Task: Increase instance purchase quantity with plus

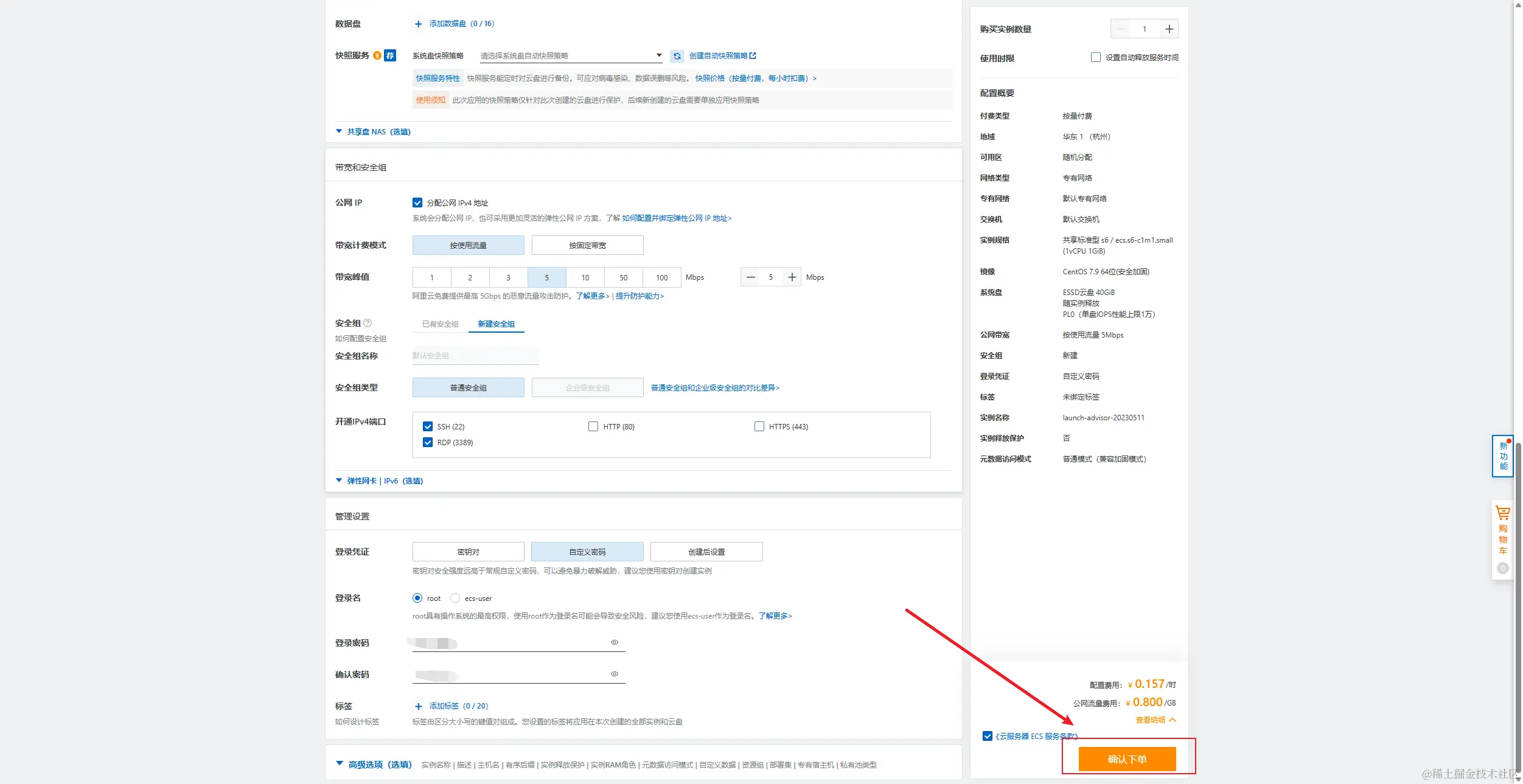Action: point(1169,29)
